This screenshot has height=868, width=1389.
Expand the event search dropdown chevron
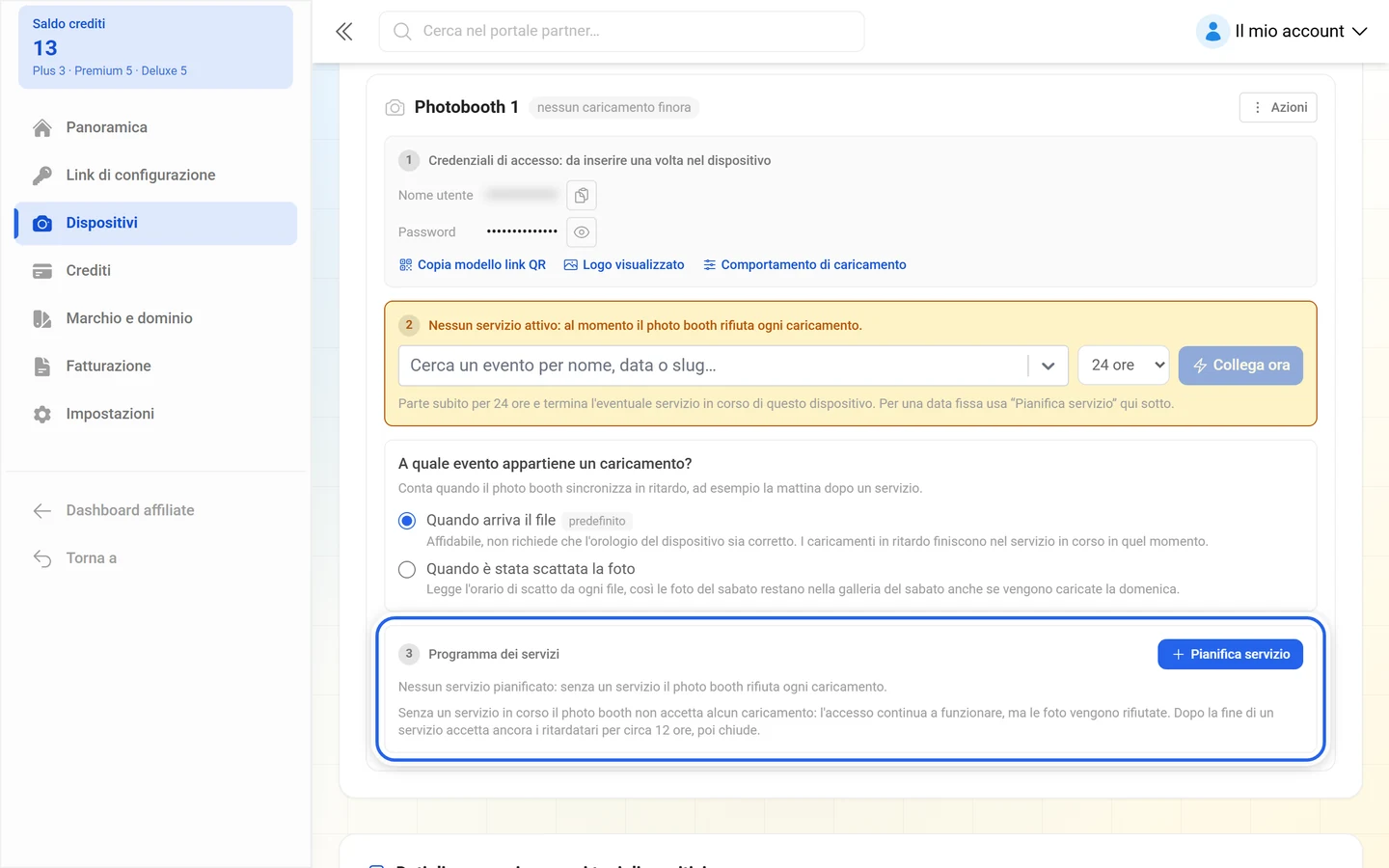pos(1049,366)
